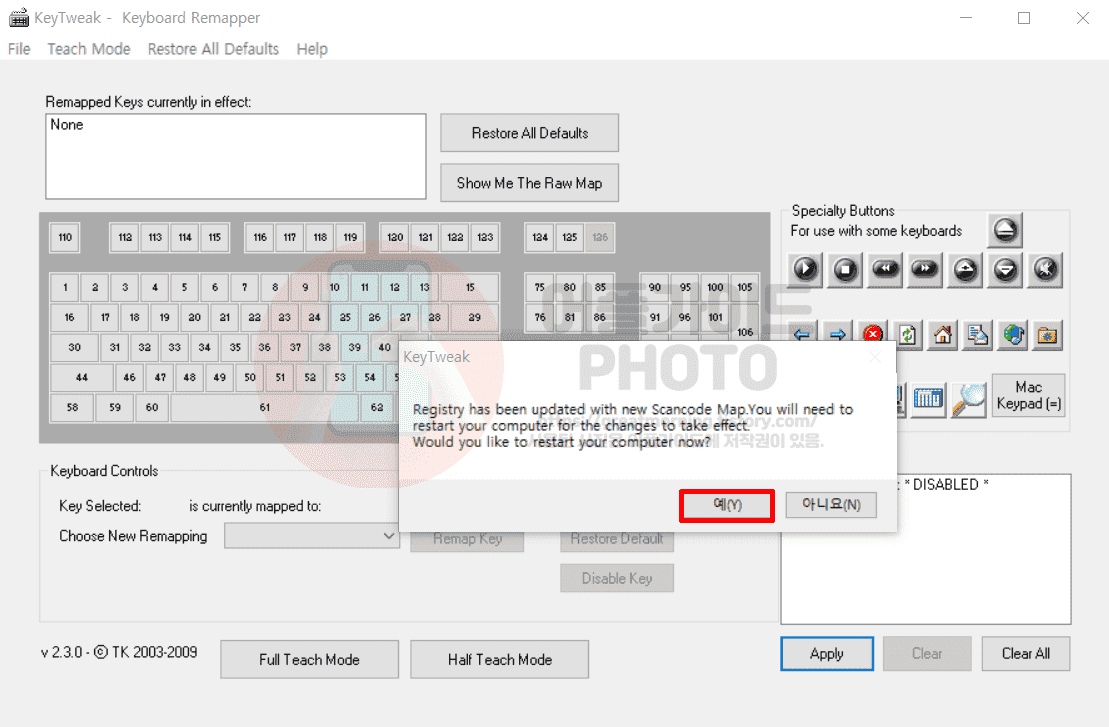The height and width of the screenshot is (727, 1109).
Task: Click the Play media specialty button
Action: click(805, 269)
